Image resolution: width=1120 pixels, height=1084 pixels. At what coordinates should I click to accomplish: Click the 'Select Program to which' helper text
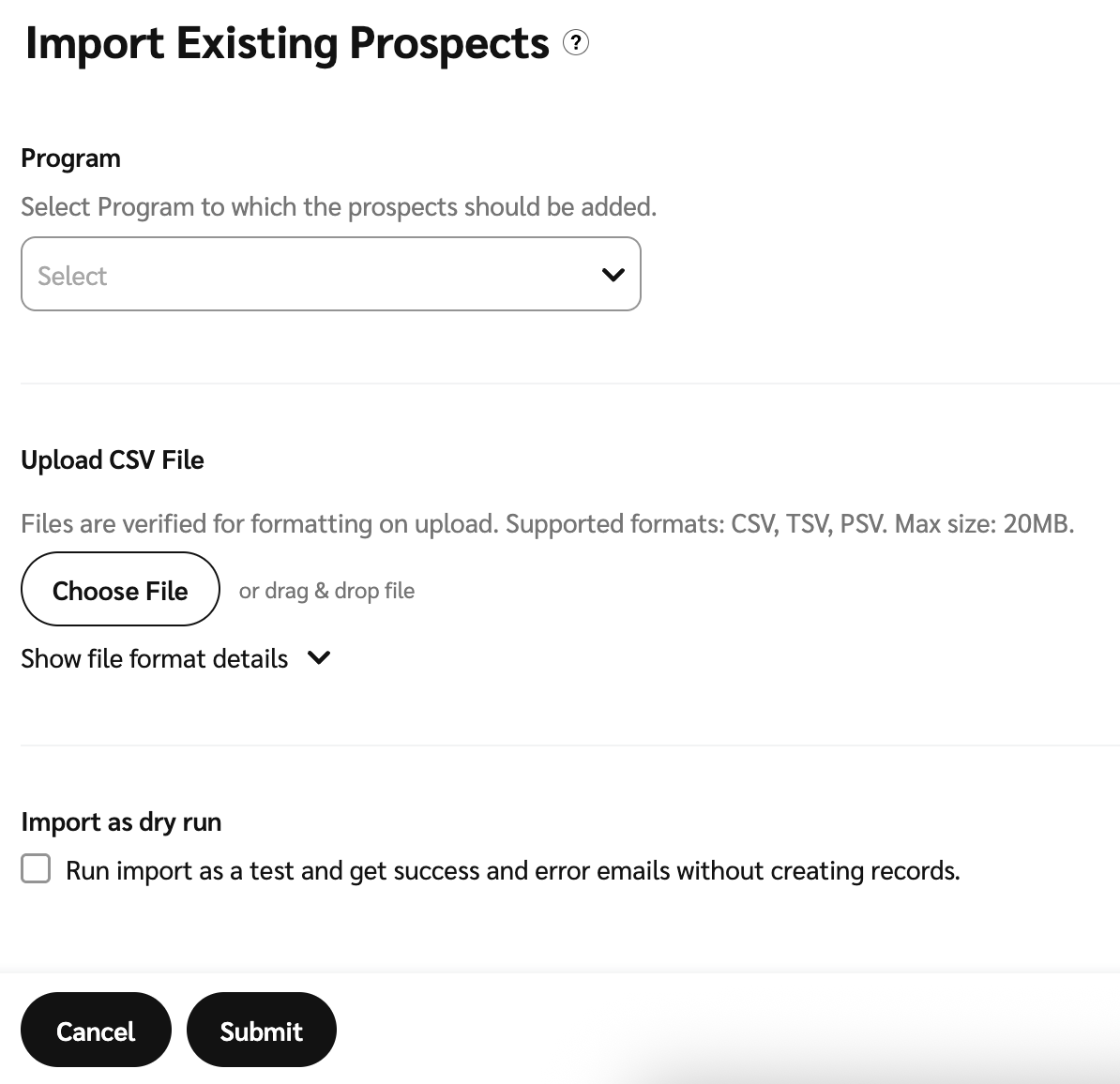338,207
